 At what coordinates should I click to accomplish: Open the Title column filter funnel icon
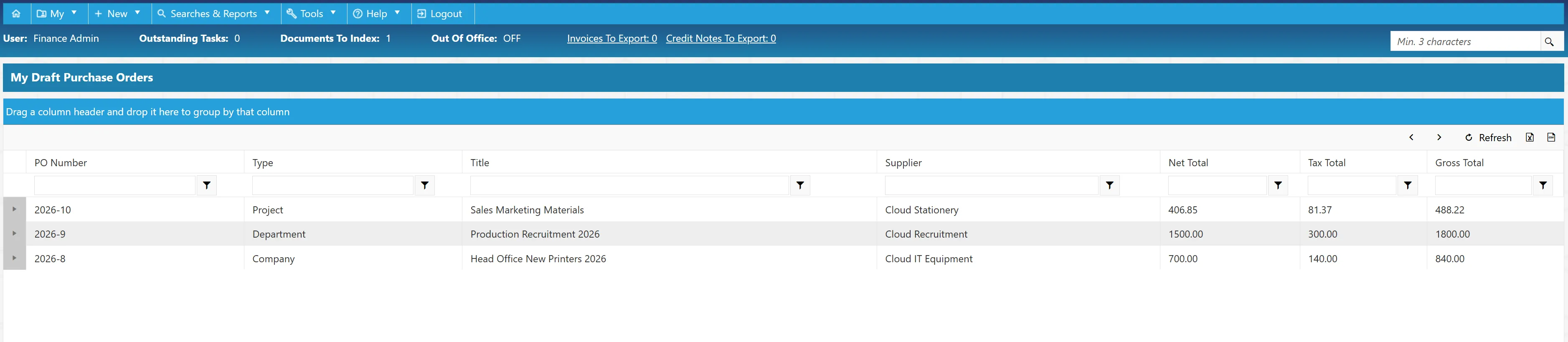point(800,185)
